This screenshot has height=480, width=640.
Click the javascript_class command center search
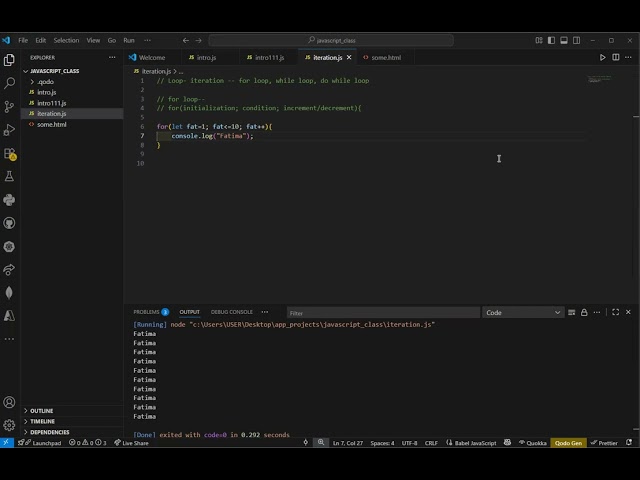tap(331, 40)
